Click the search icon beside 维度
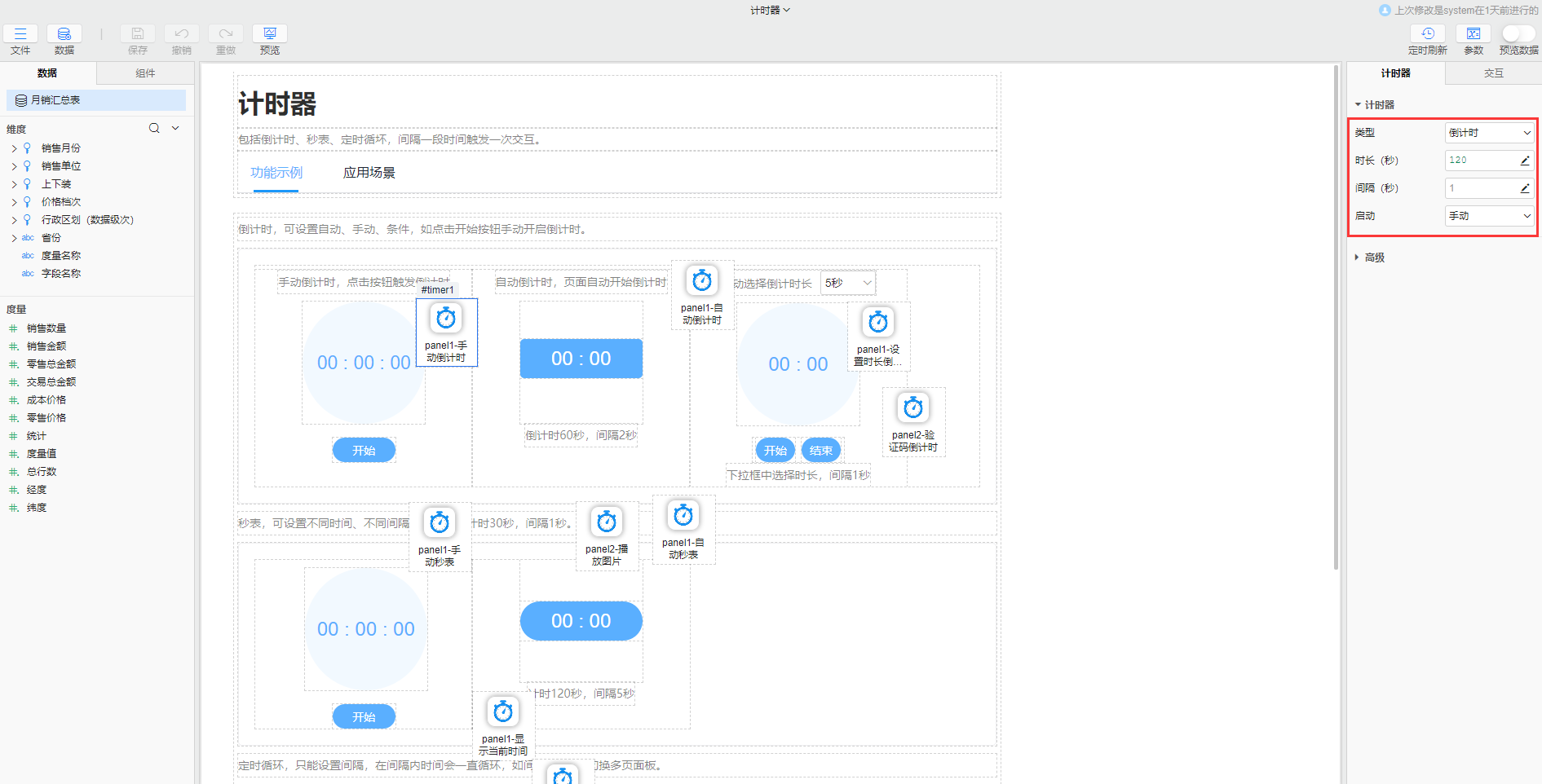The width and height of the screenshot is (1542, 784). [154, 129]
